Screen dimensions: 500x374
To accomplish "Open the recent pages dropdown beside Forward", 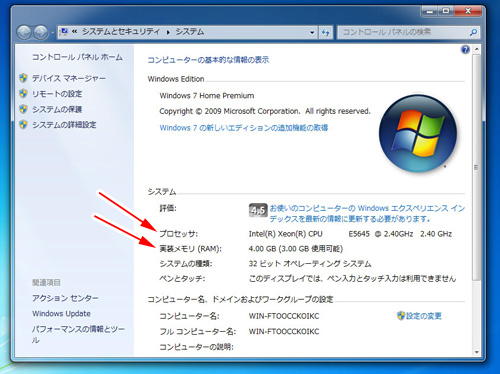I will [x=52, y=33].
